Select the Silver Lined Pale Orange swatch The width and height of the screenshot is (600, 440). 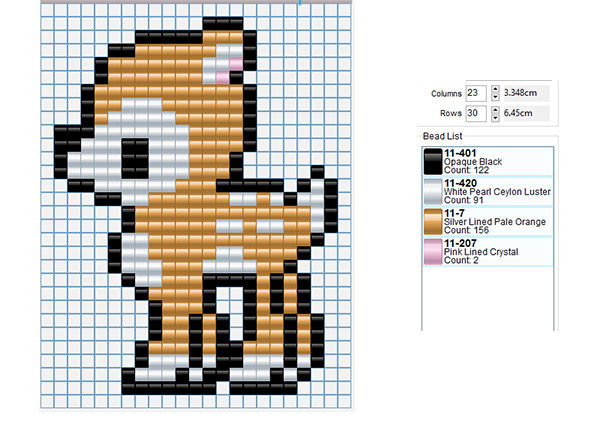(433, 222)
